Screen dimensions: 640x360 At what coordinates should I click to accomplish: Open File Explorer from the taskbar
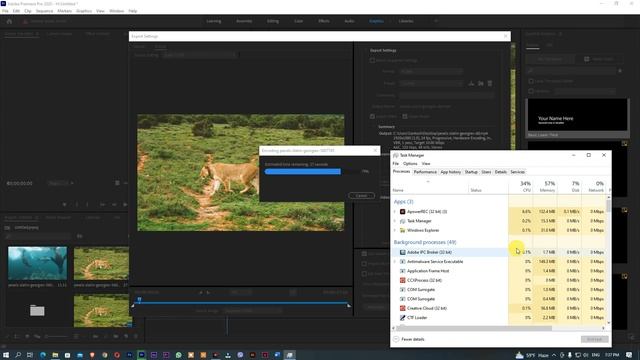(55, 355)
